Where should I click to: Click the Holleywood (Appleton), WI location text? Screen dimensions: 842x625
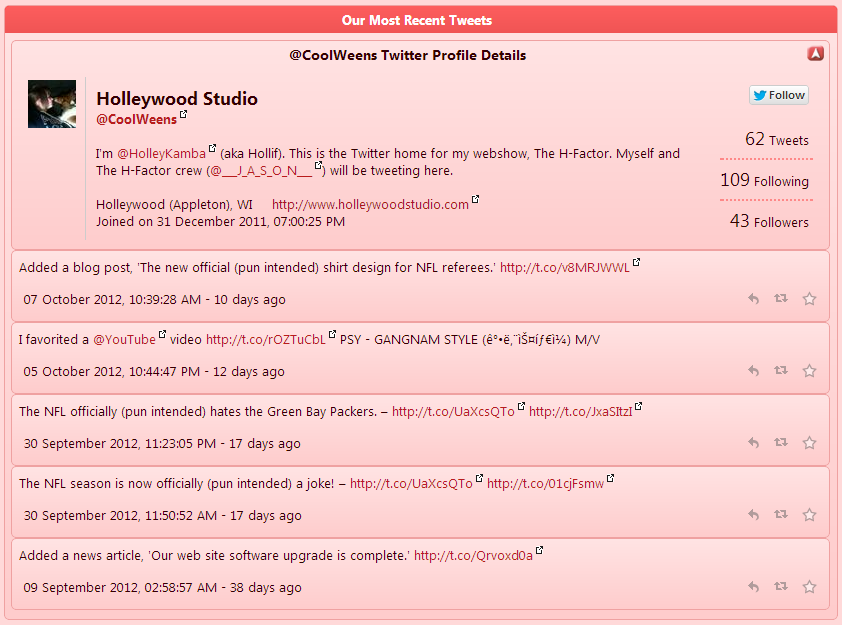tap(174, 205)
